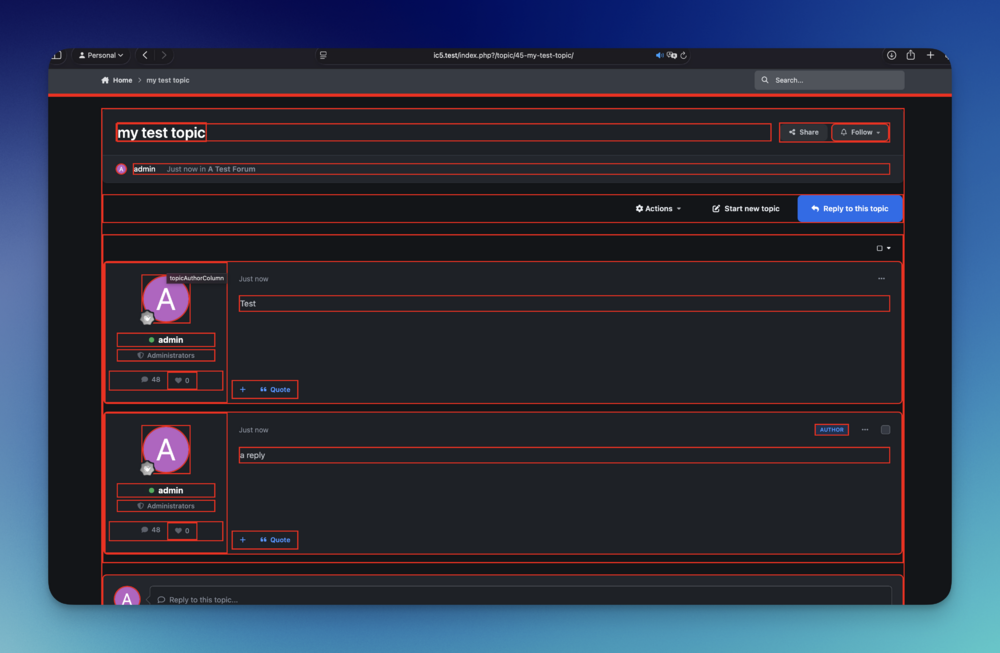Click 'Just now' timestamp on 'a reply' post
This screenshot has width=1000, height=653.
pyautogui.click(x=253, y=430)
